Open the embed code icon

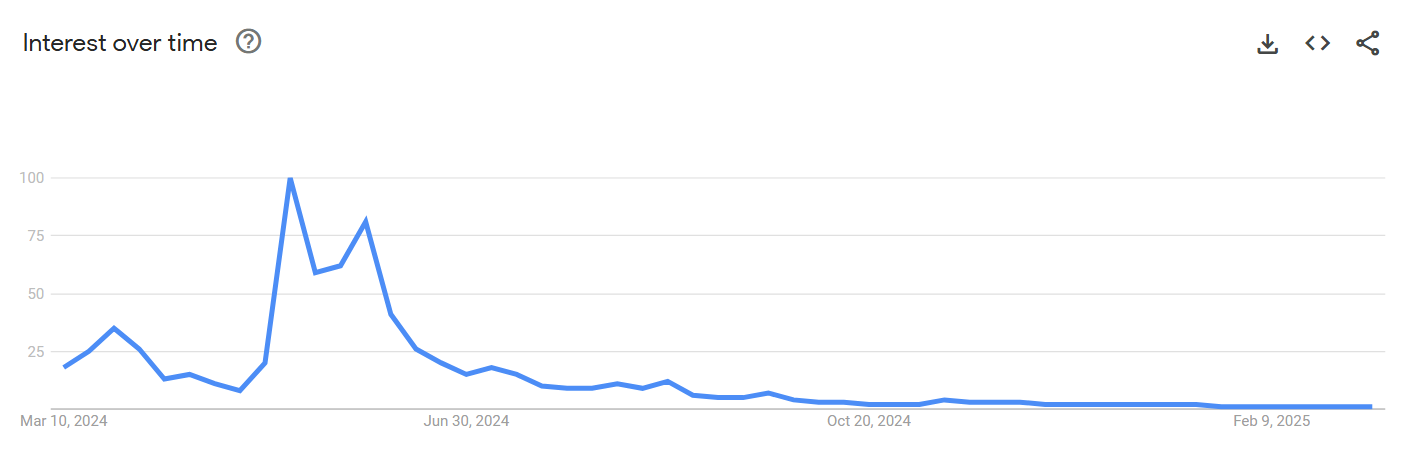click(x=1317, y=43)
